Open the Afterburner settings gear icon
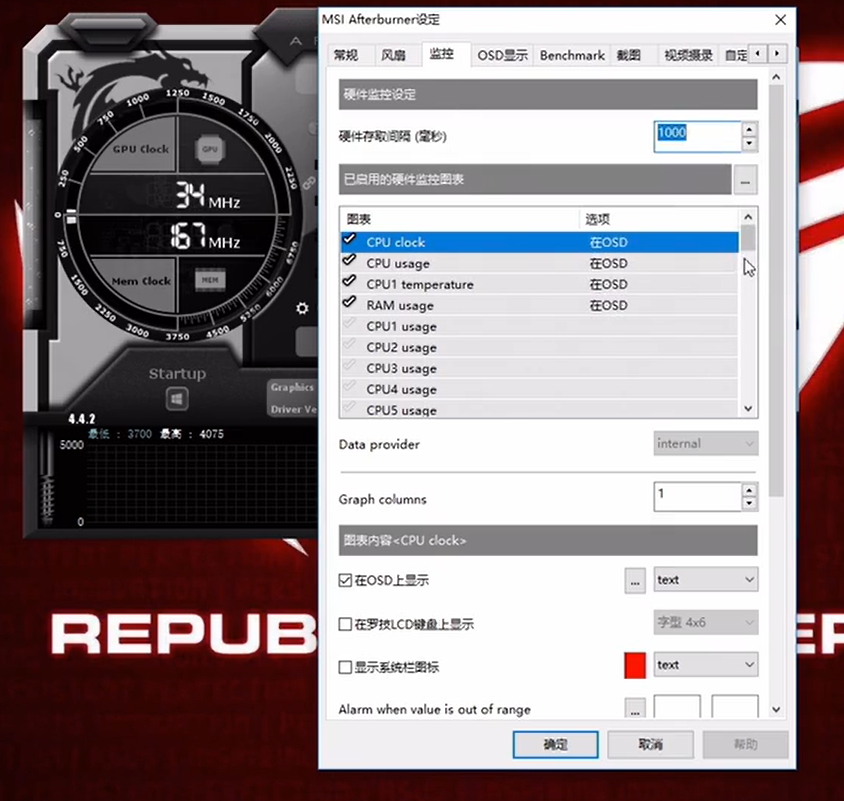This screenshot has height=801, width=844. point(303,308)
